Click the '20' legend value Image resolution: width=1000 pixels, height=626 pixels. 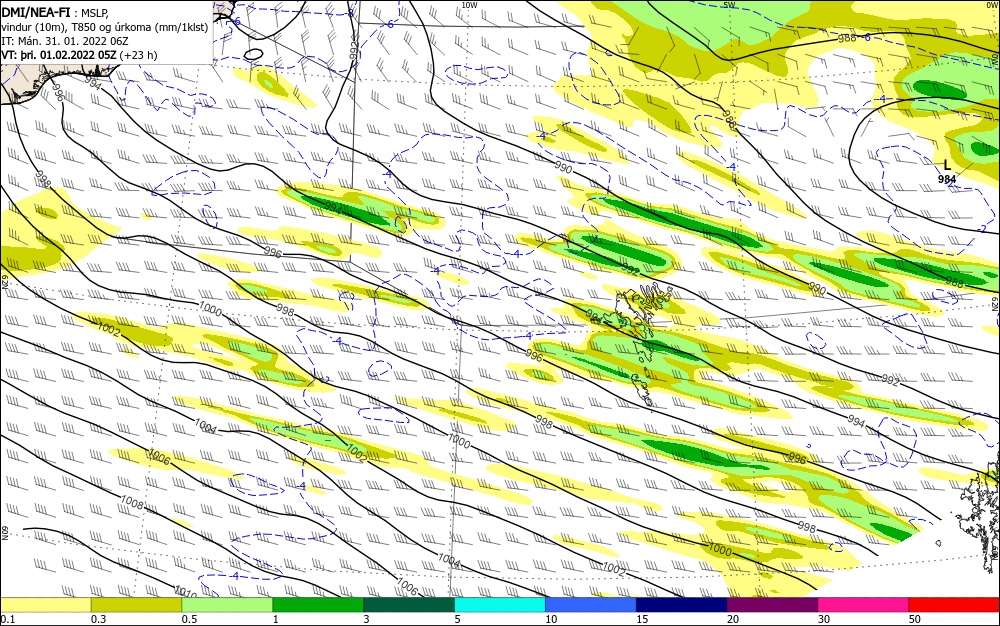733,619
